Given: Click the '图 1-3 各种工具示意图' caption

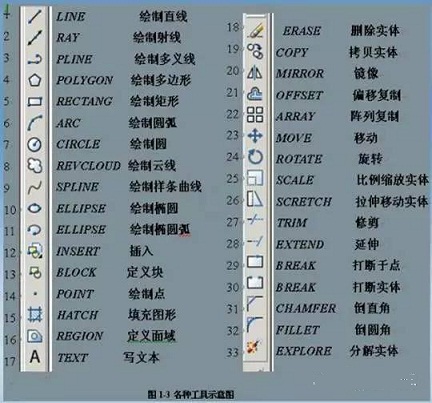Looking at the screenshot, I should [191, 395].
